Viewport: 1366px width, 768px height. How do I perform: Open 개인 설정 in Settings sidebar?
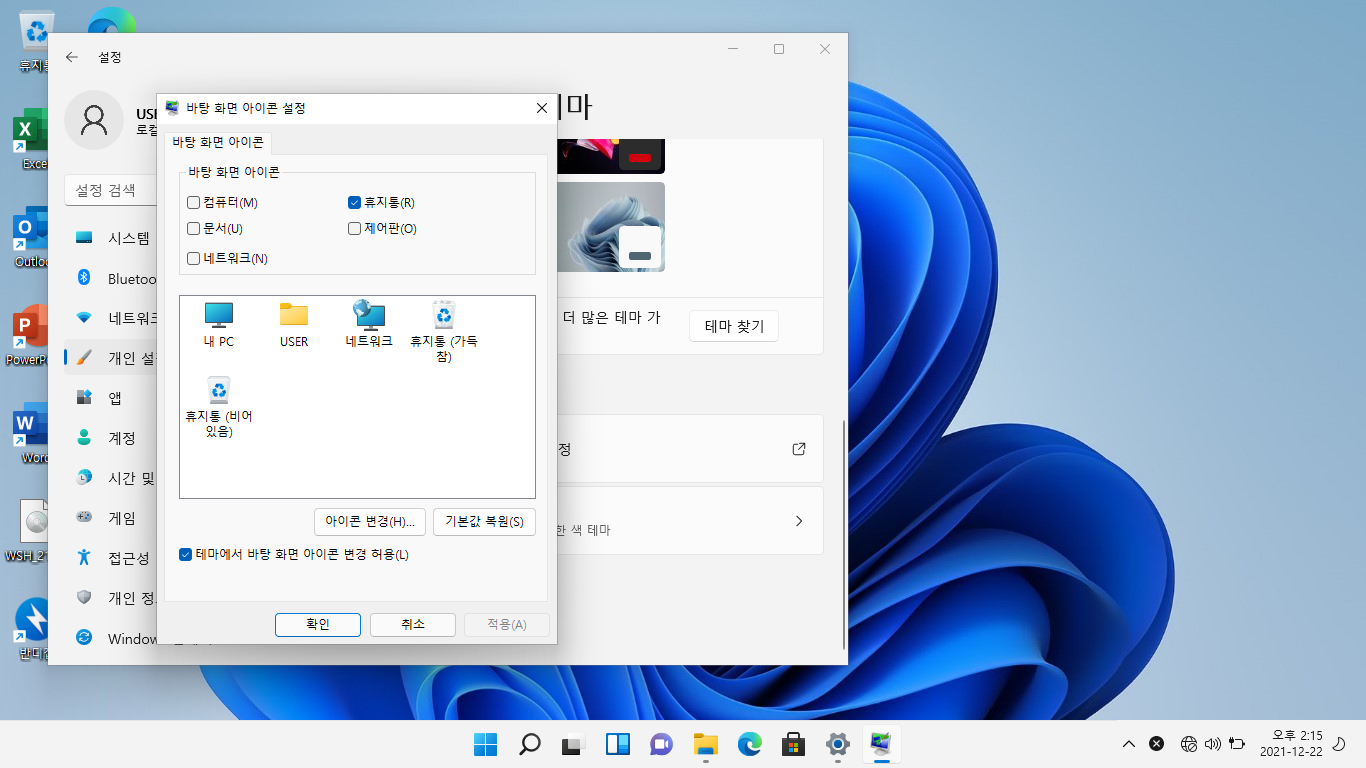pos(112,358)
